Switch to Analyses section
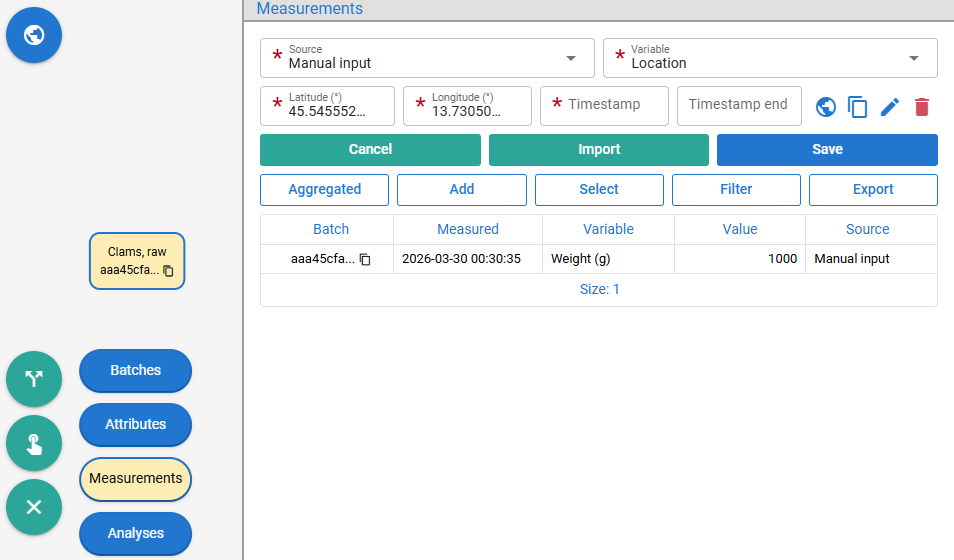The width and height of the screenshot is (954, 560). [135, 533]
